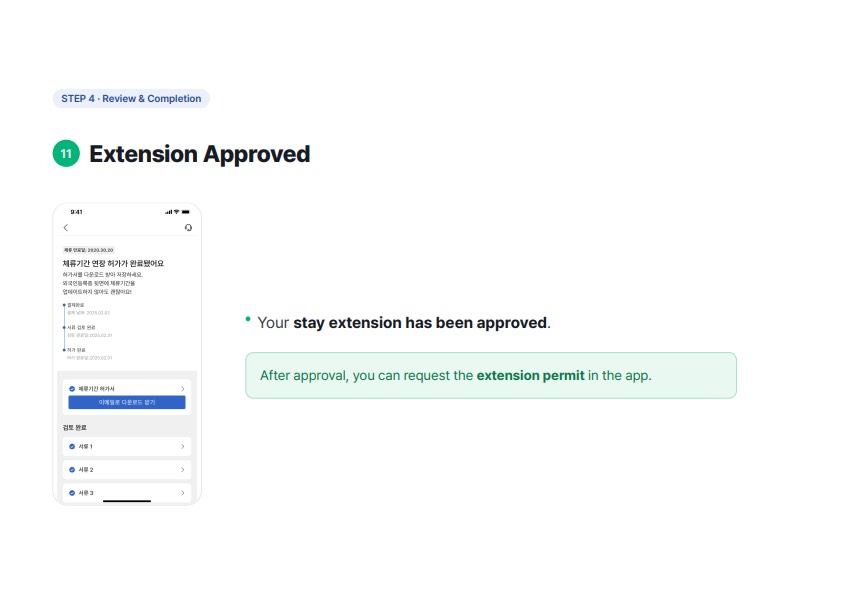Viewport: 842px width, 595px height.
Task: Tap the 서류 검토 완료 timeline dot
Action: (64, 327)
